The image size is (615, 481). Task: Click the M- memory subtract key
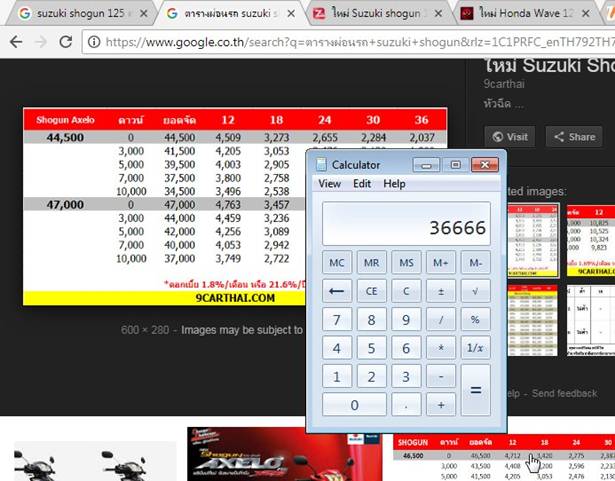(x=475, y=262)
